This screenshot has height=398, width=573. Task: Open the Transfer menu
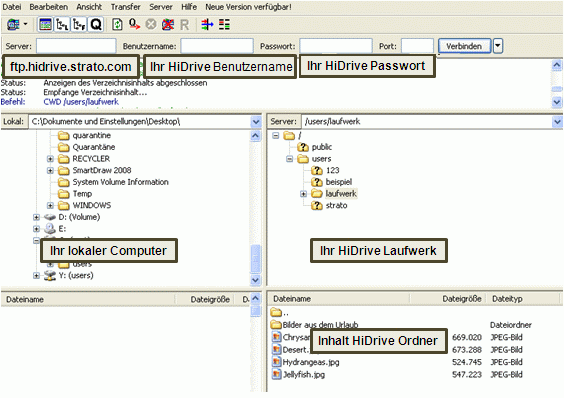[125, 7]
